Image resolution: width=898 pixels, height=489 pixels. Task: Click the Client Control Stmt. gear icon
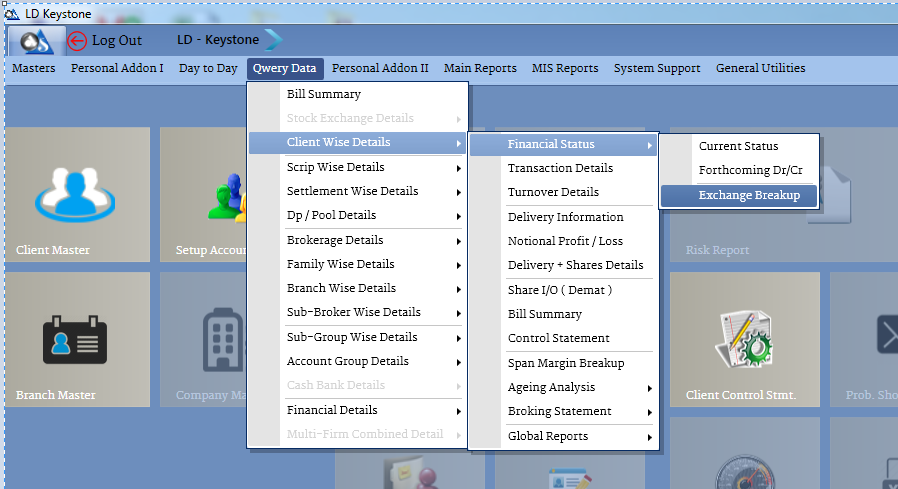[743, 337]
